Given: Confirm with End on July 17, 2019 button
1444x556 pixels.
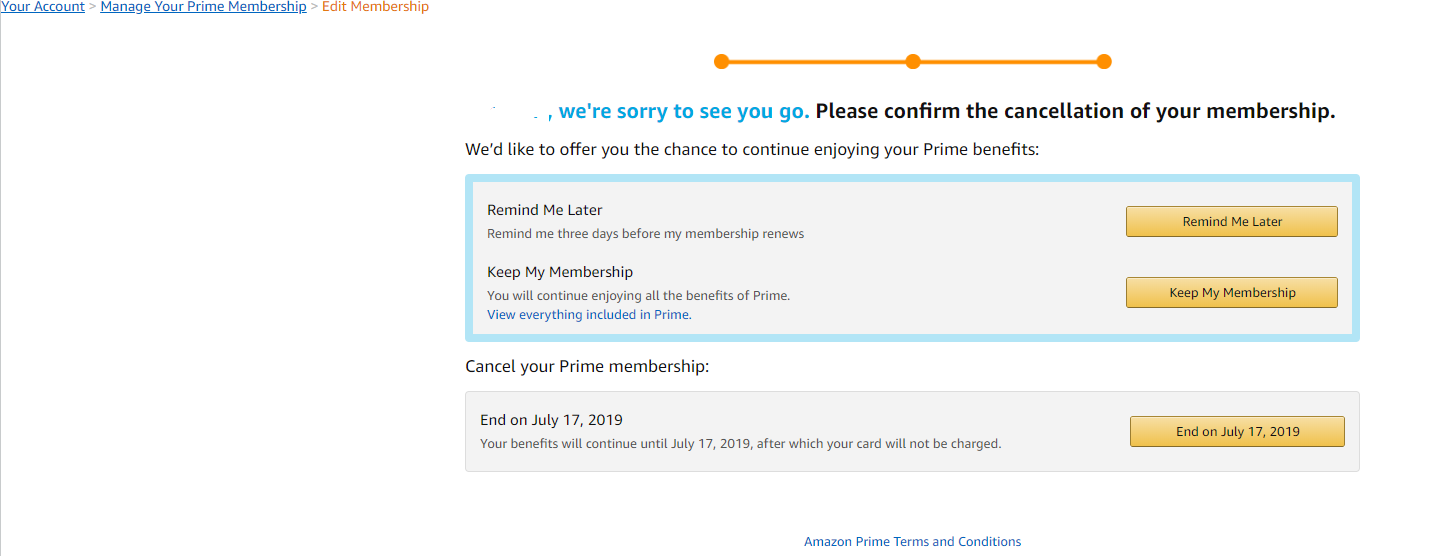Looking at the screenshot, I should click(x=1237, y=432).
